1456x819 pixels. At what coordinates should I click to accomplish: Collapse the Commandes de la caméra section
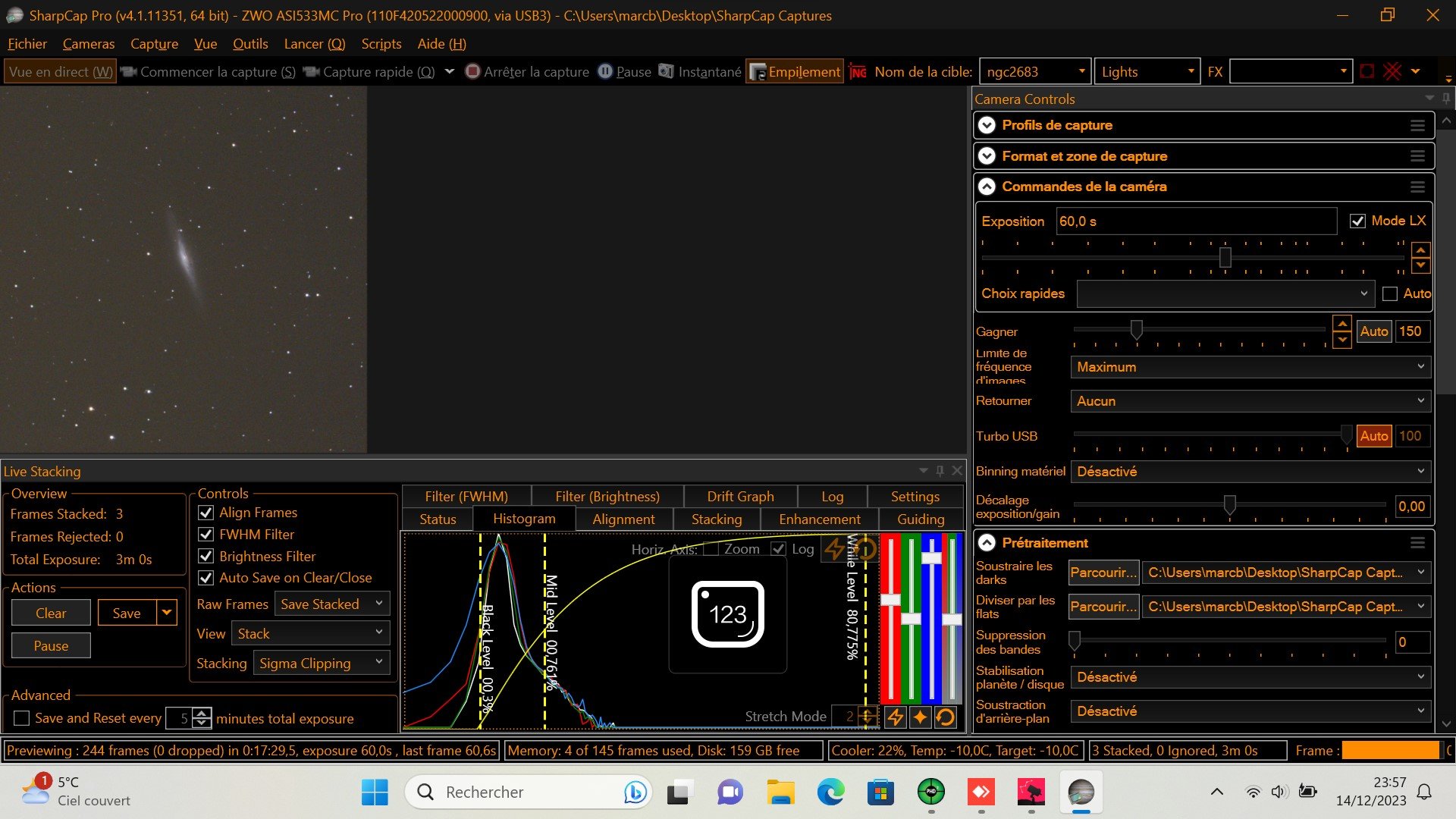point(987,187)
